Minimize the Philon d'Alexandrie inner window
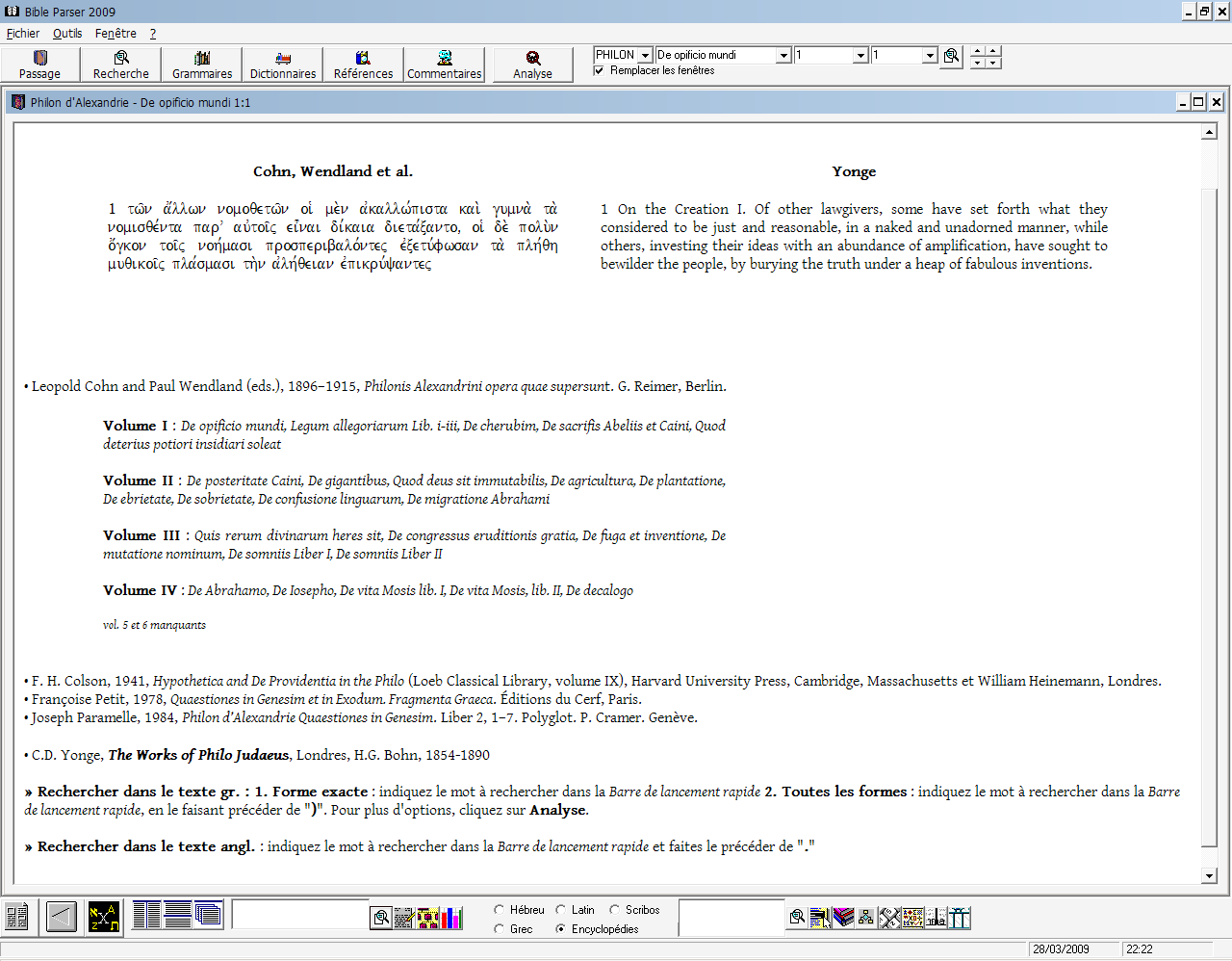Image resolution: width=1232 pixels, height=961 pixels. point(1183,102)
